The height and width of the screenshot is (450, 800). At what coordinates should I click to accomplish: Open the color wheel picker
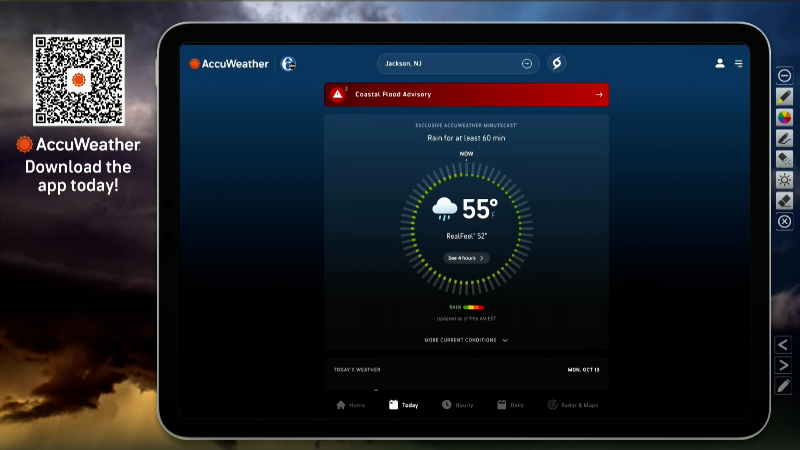point(785,117)
